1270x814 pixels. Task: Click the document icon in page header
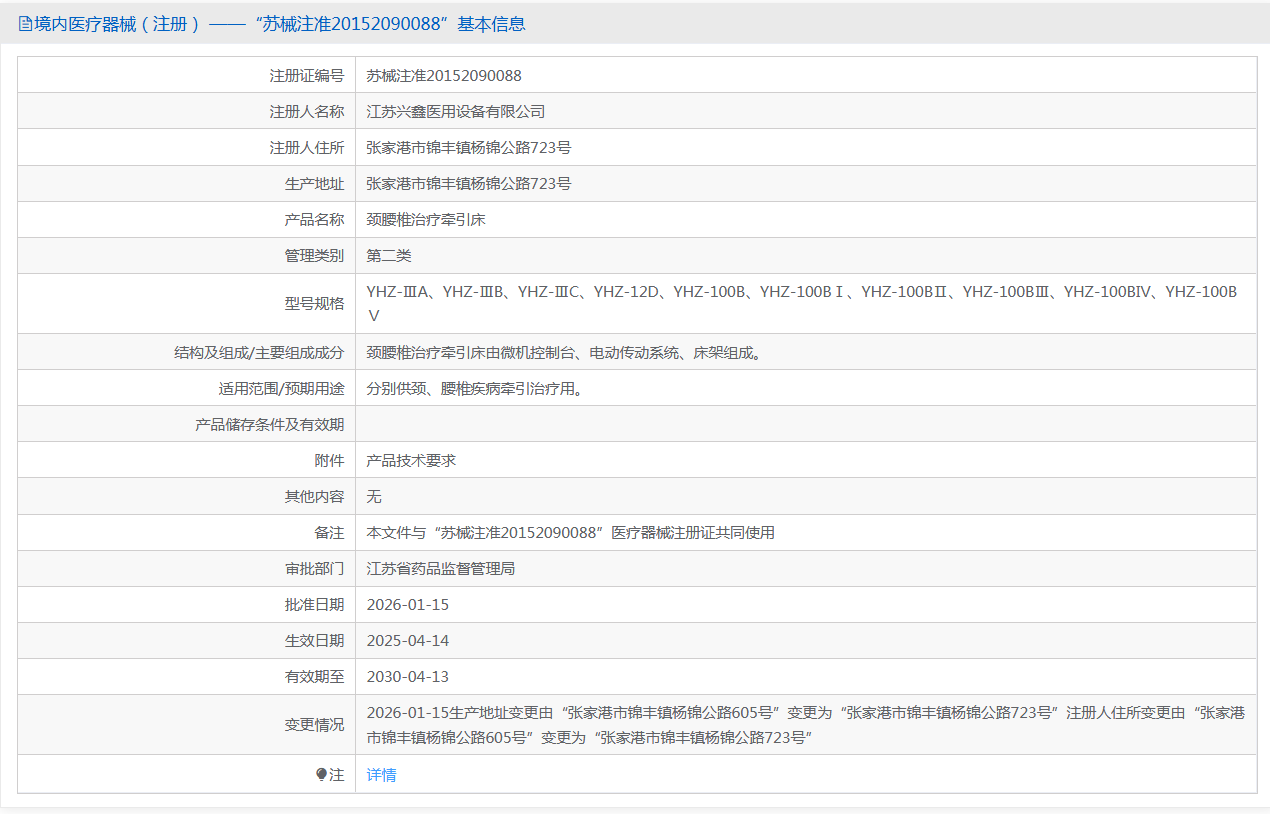coord(26,24)
